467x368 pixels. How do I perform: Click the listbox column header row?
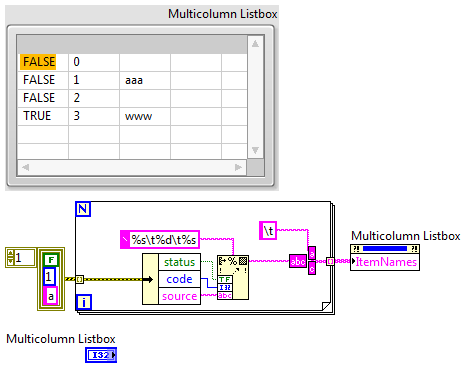point(132,45)
